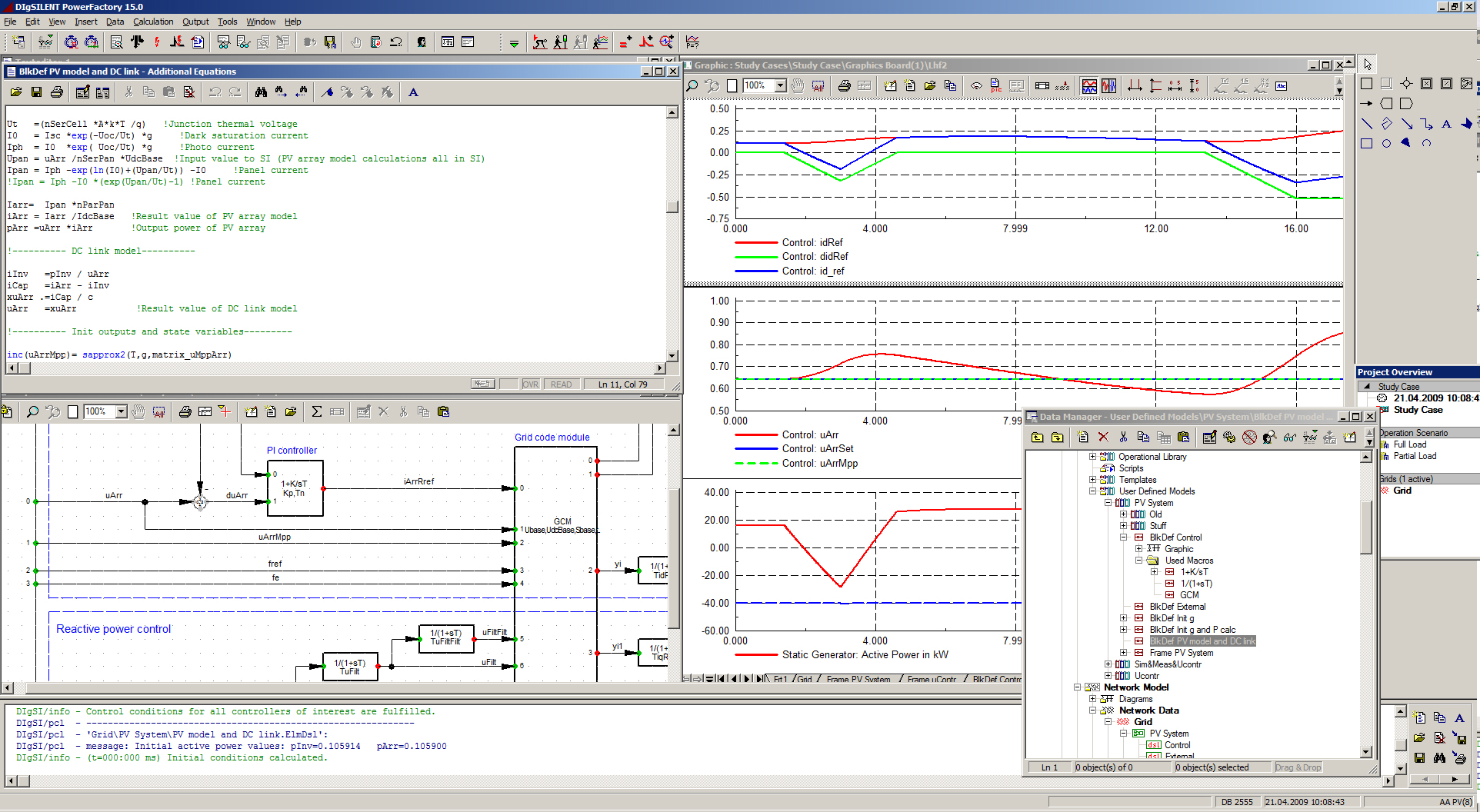Click the start simulation traffic-light icon
Screen dimensions: 1480x812
coord(561,42)
